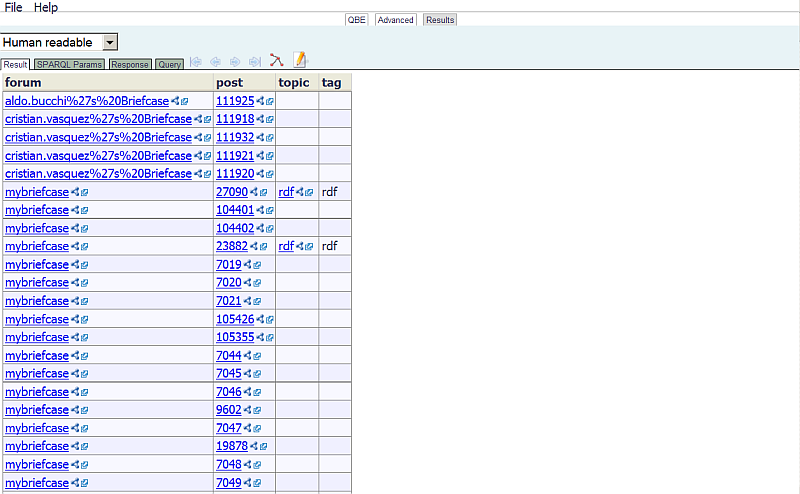This screenshot has width=800, height=494.
Task: Click the external link icon beside the first rdf topic
Action: 309,192
